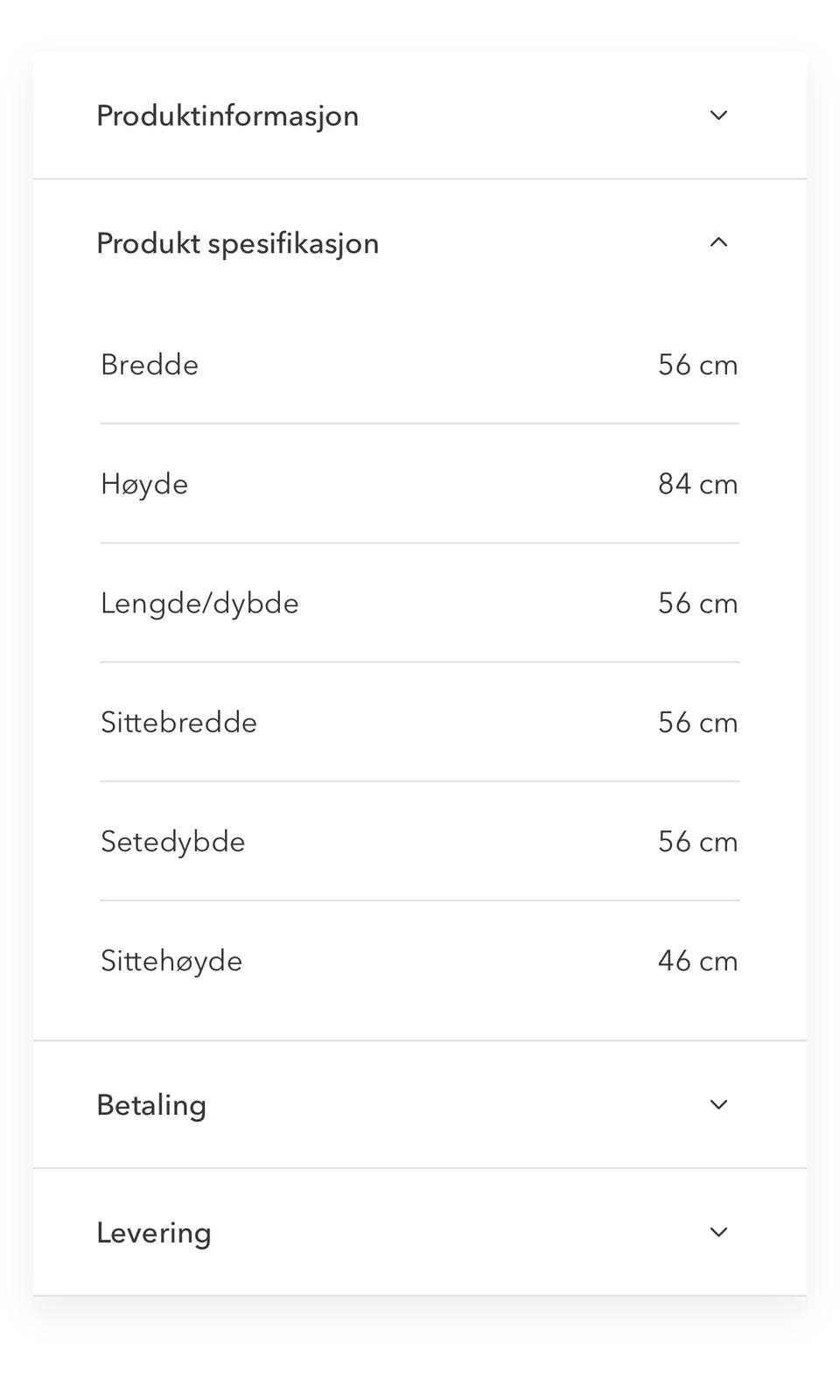This screenshot has height=1400, width=840.
Task: Expand the Levering section chevron
Action: pos(718,1232)
